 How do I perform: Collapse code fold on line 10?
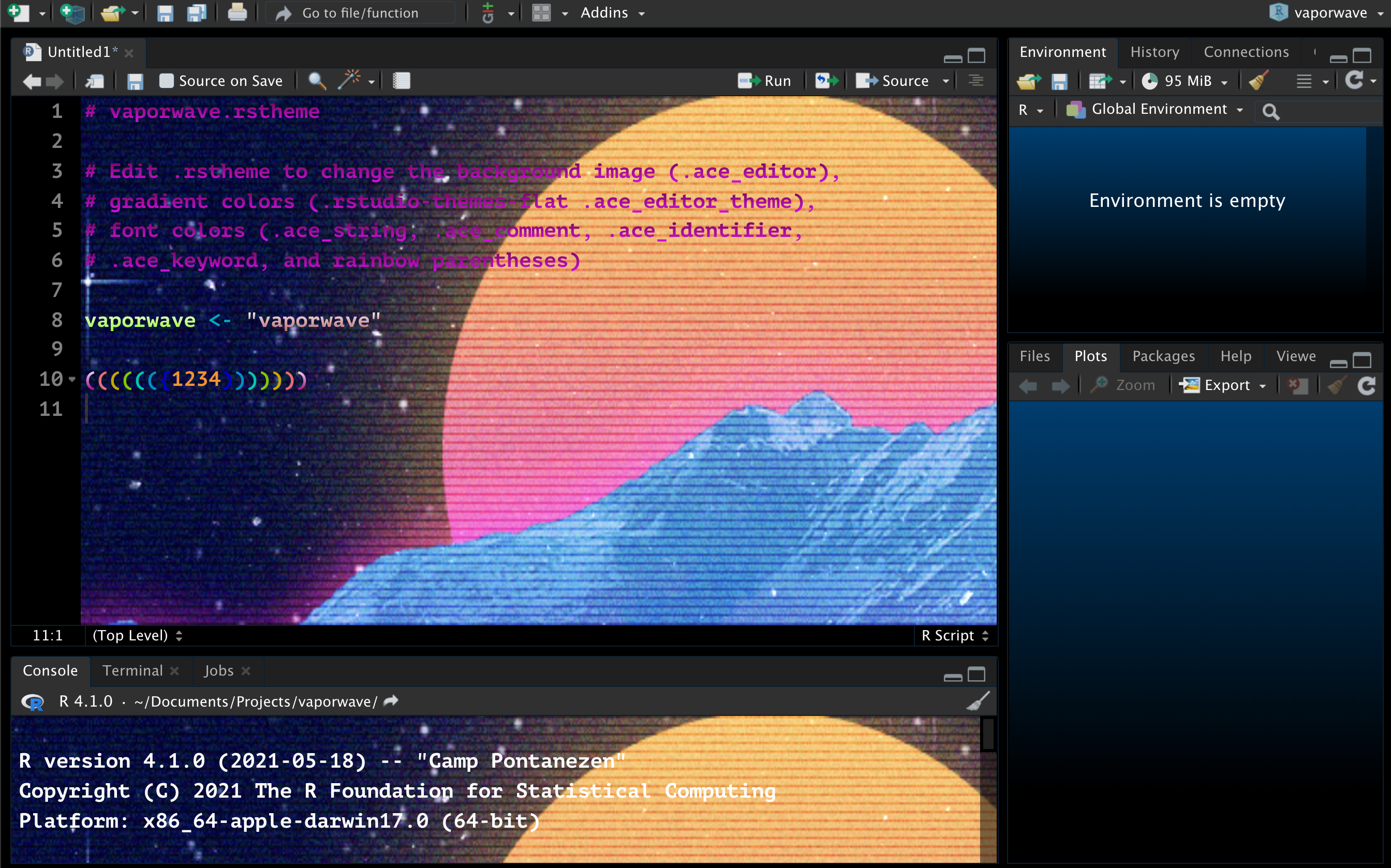tap(72, 380)
